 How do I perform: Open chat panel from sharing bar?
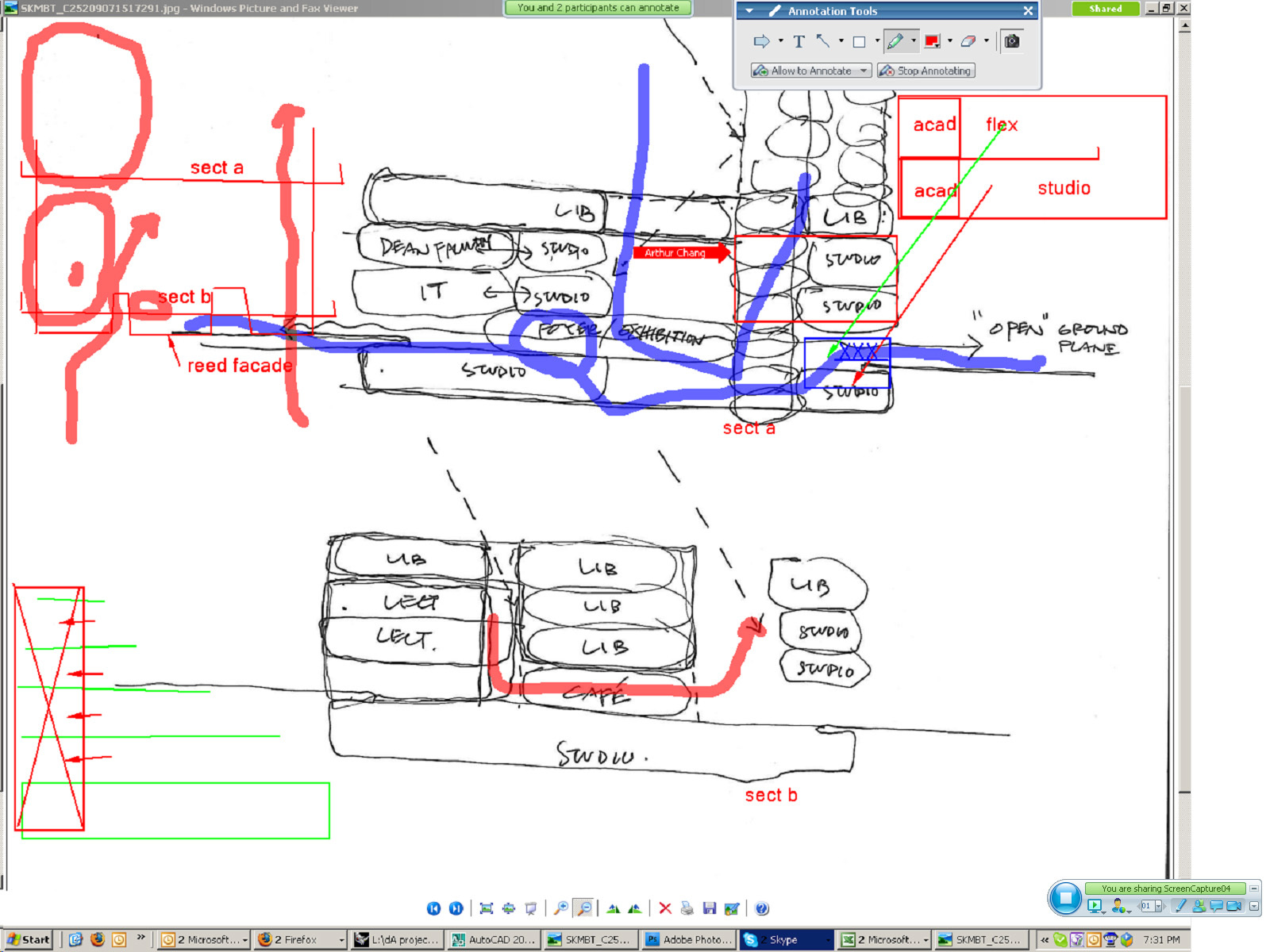coord(1216,906)
